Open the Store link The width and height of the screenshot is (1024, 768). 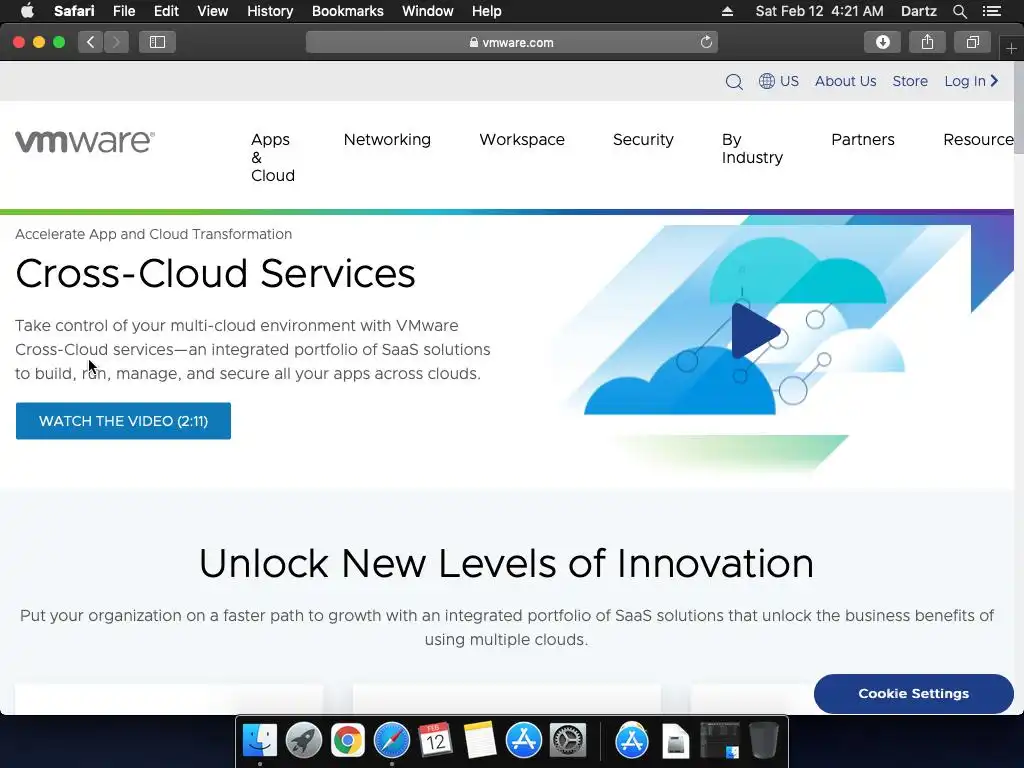[x=910, y=81]
